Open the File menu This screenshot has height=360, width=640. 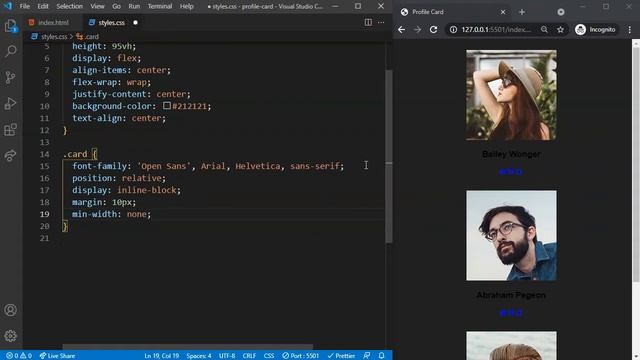[24, 6]
